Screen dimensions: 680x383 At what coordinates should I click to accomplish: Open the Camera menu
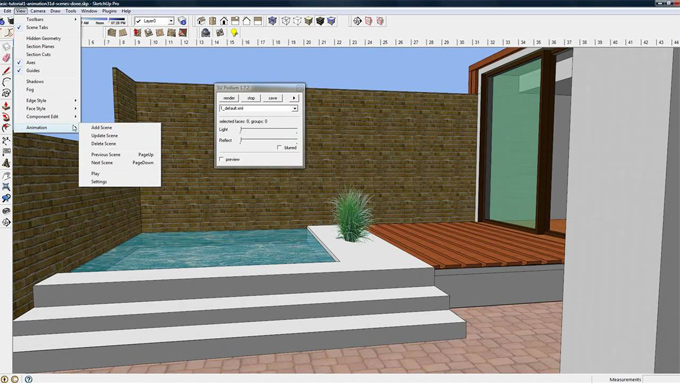point(38,11)
